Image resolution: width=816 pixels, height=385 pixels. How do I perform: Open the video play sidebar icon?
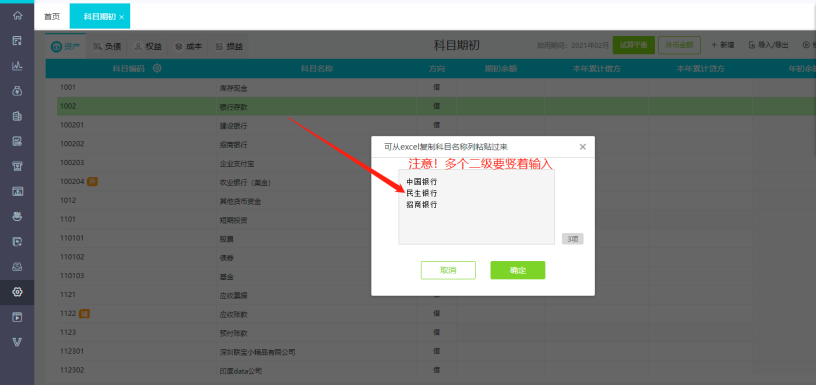tap(17, 317)
